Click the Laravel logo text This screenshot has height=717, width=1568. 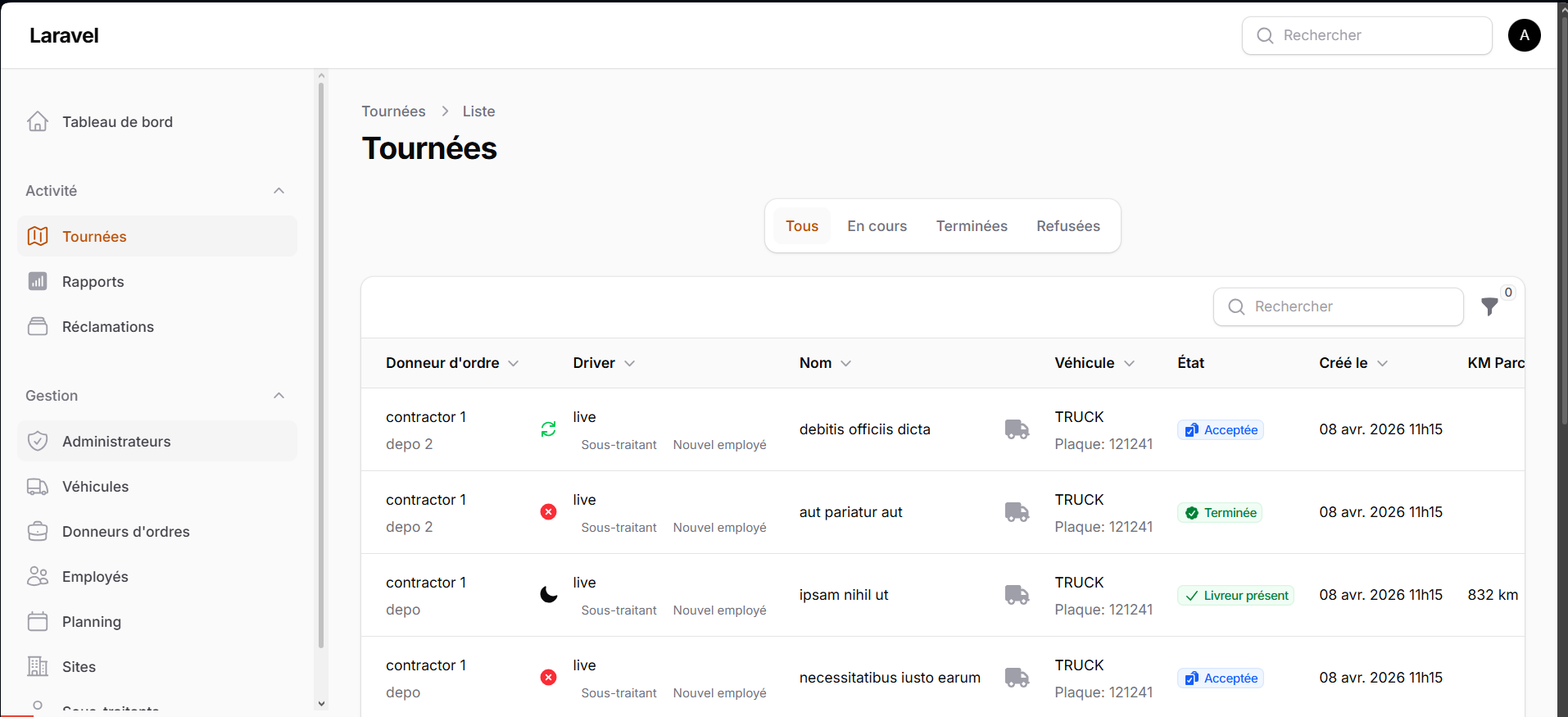(64, 35)
